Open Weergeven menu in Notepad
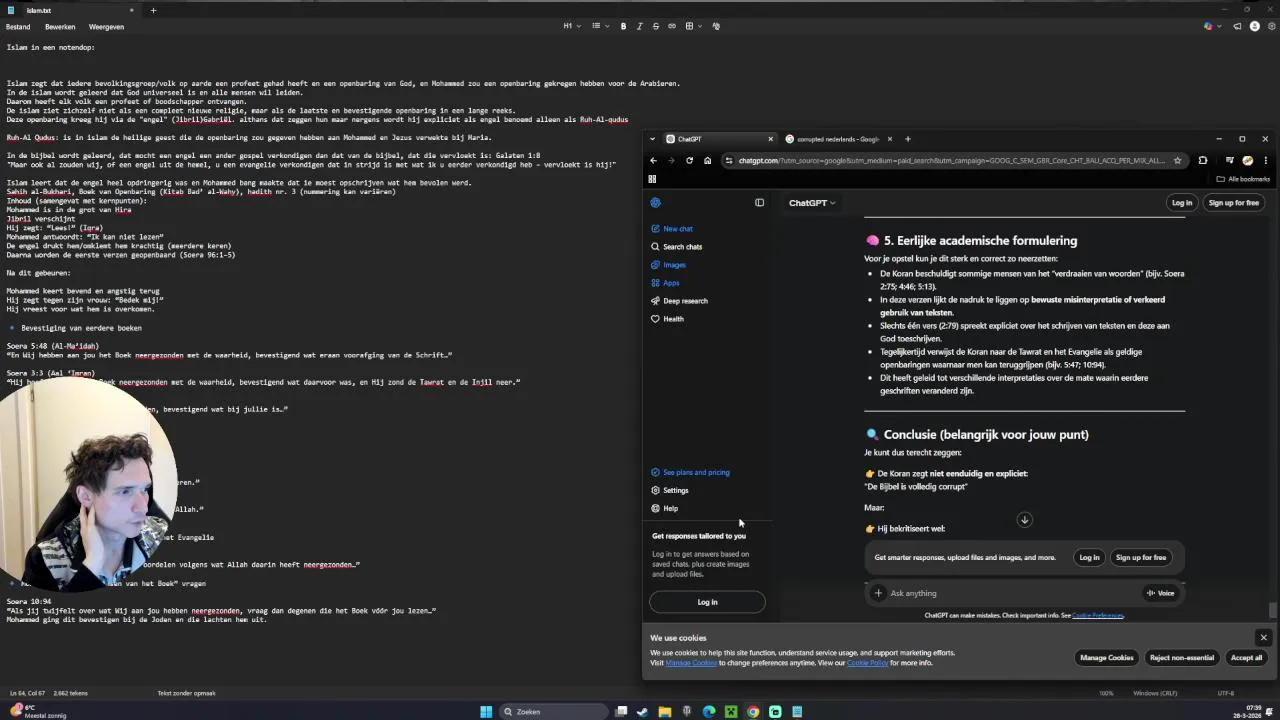 pyautogui.click(x=106, y=27)
